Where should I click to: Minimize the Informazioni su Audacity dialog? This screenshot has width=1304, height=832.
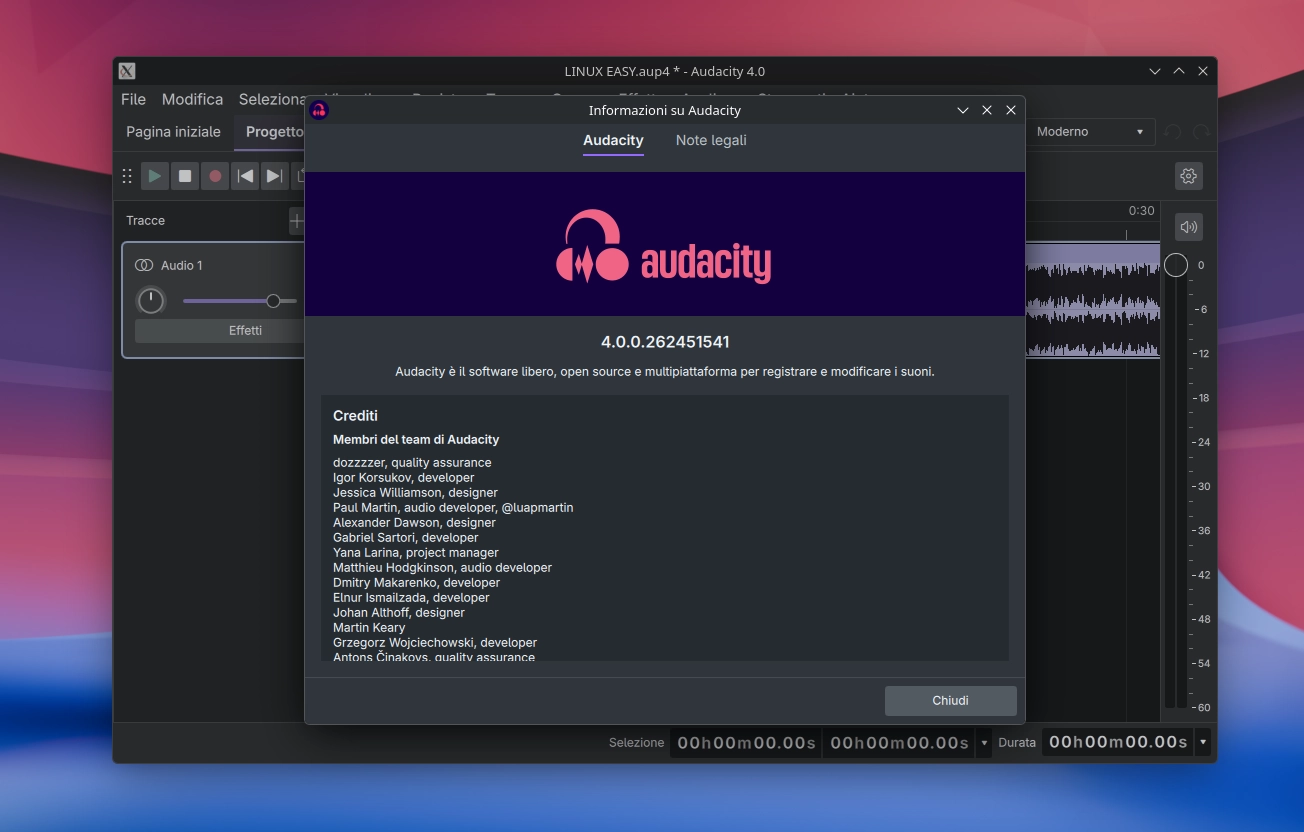963,110
